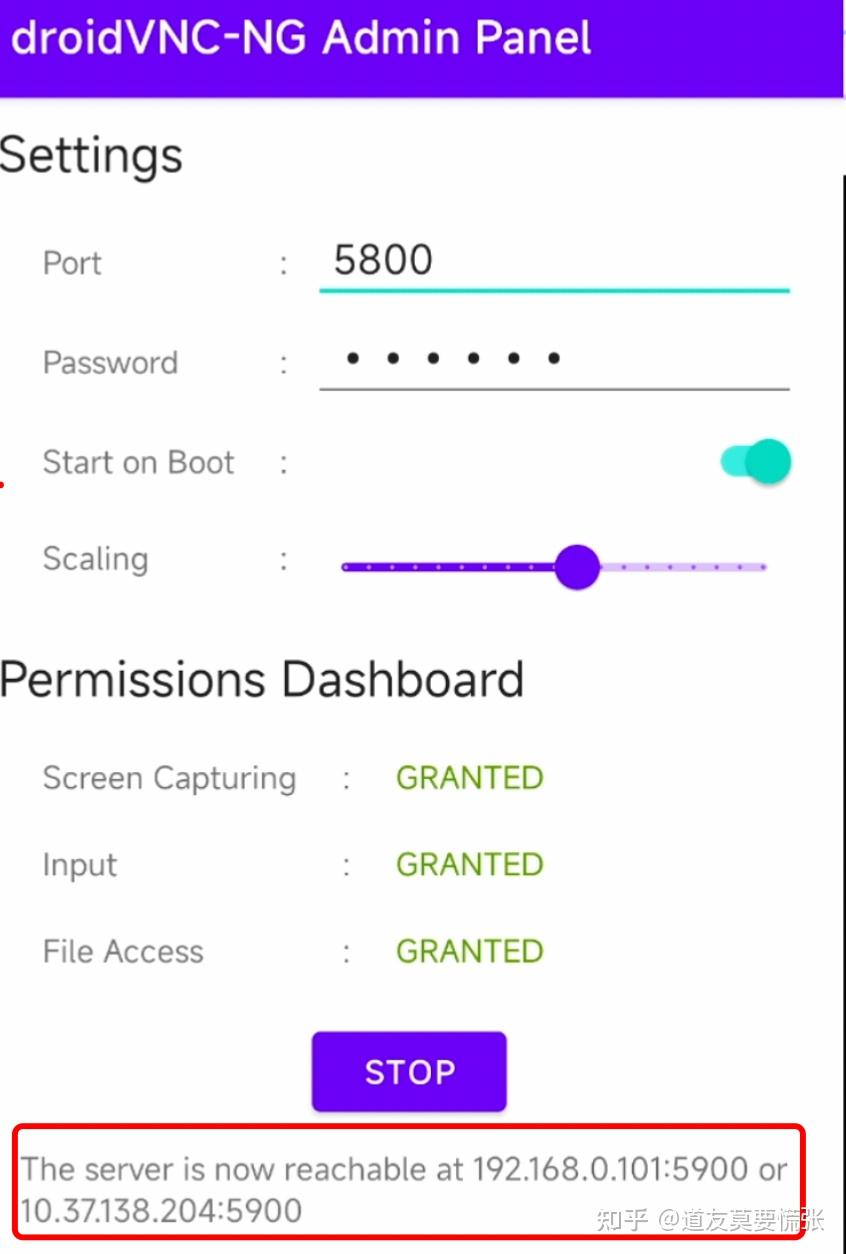846x1254 pixels.
Task: Click the Permissions Dashboard heading
Action: pyautogui.click(x=262, y=680)
